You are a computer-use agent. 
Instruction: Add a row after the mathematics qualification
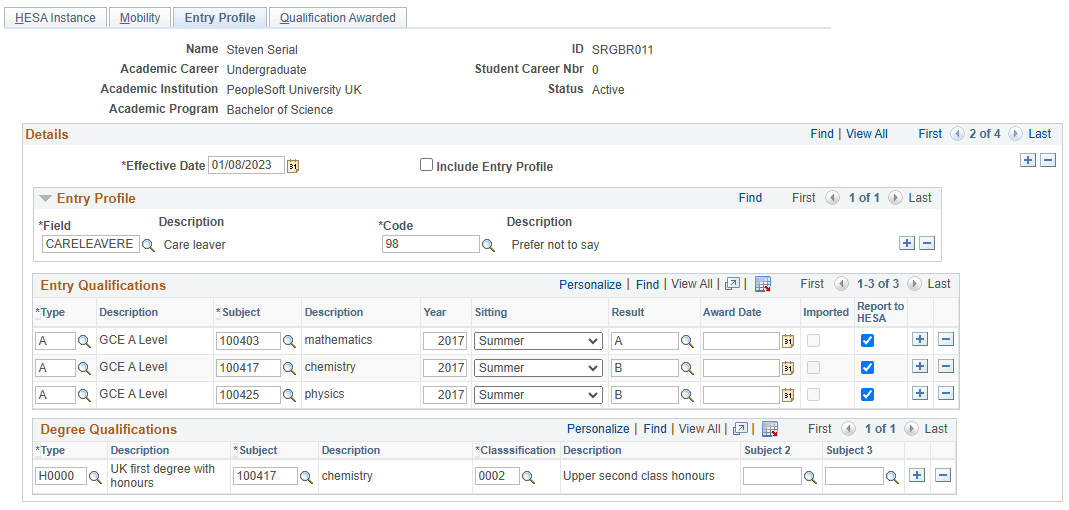tap(920, 340)
